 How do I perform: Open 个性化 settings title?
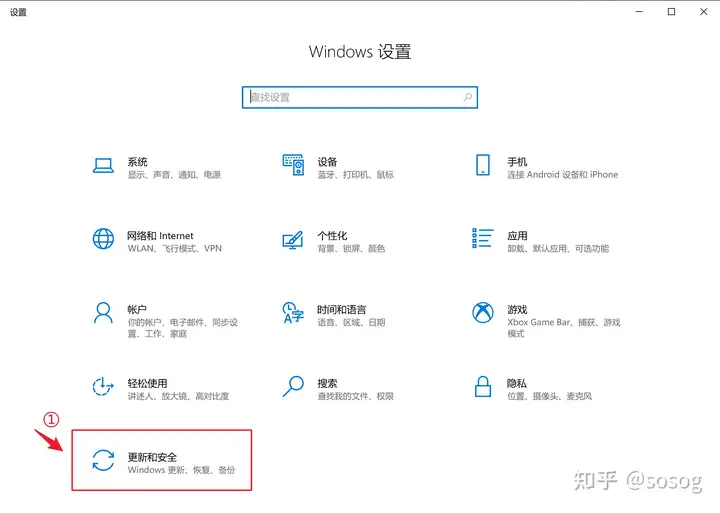coord(332,236)
